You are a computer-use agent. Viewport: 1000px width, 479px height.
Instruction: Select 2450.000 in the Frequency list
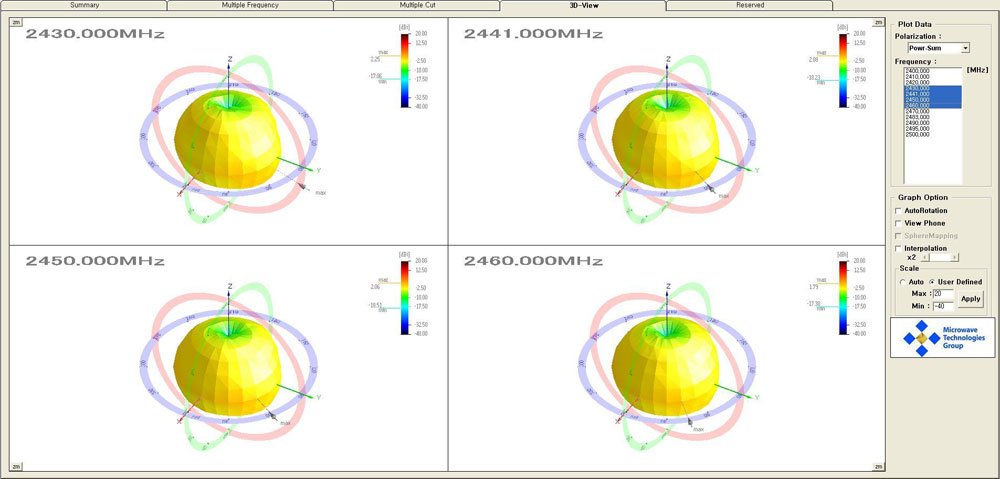click(934, 99)
